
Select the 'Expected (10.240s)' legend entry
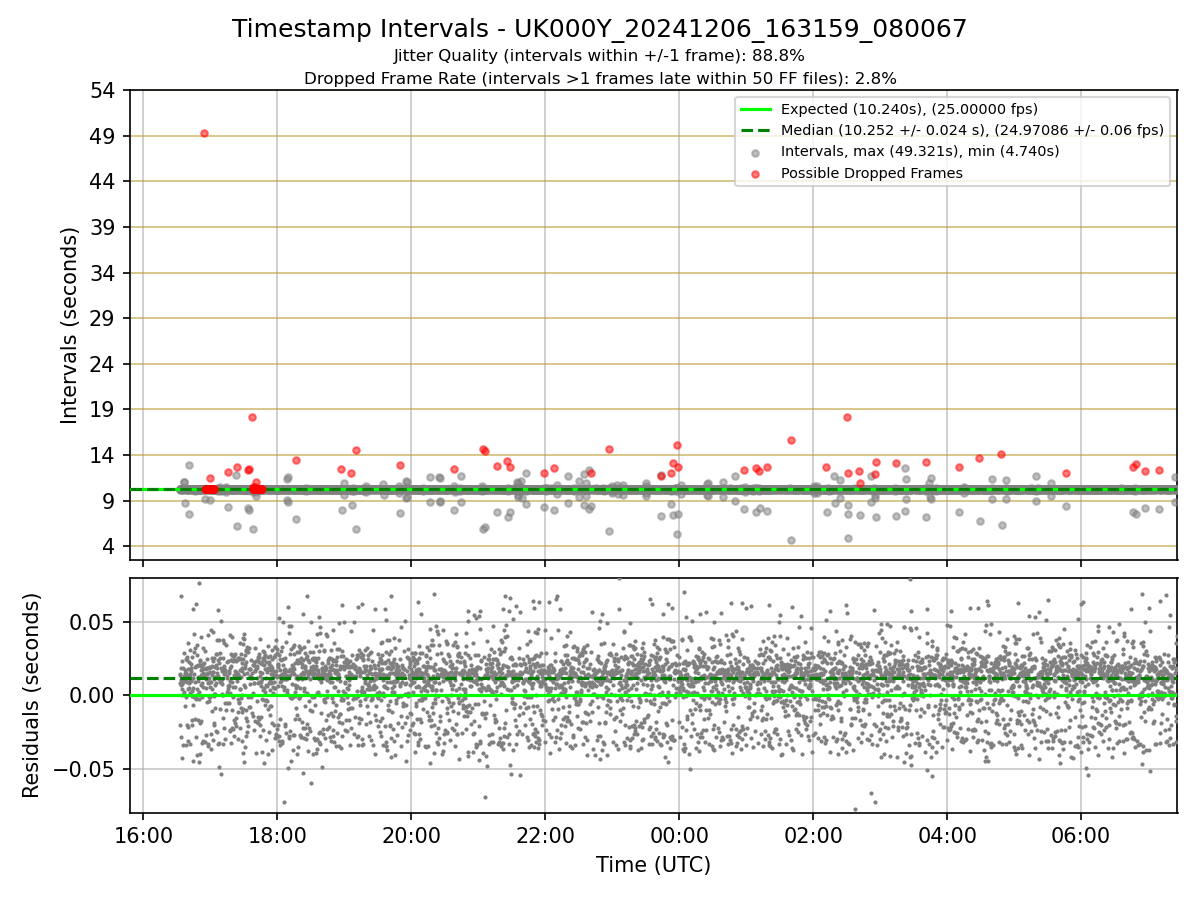tap(909, 109)
